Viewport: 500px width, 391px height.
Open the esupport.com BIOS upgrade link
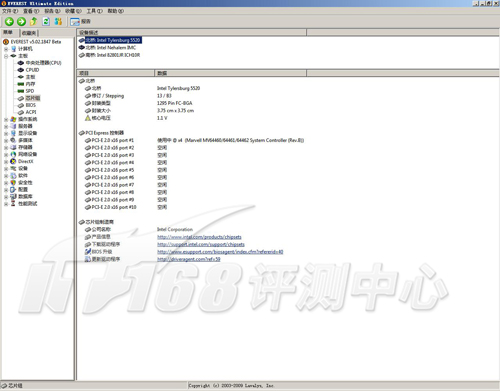point(220,252)
